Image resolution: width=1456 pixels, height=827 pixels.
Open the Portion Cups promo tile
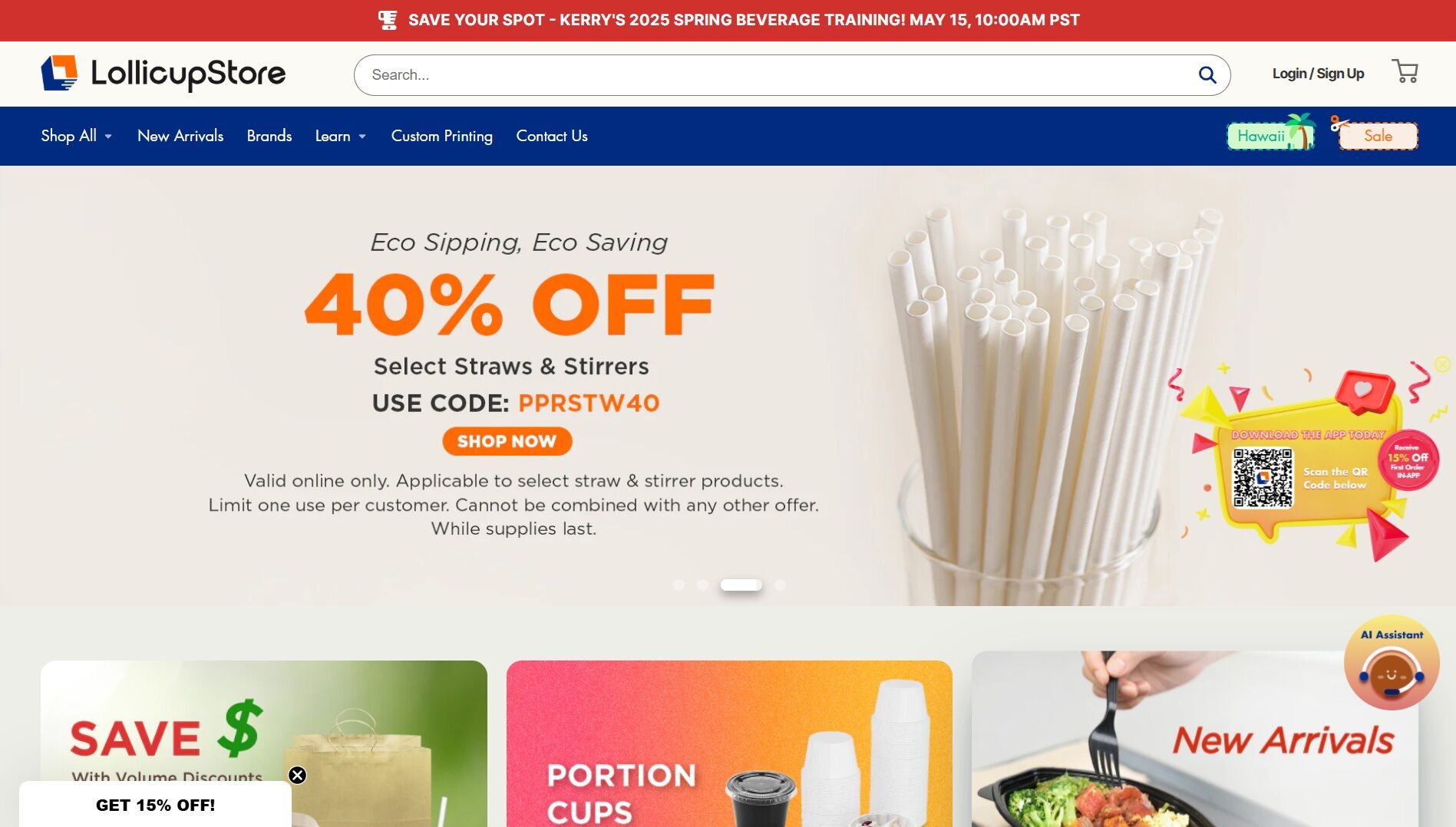(729, 743)
